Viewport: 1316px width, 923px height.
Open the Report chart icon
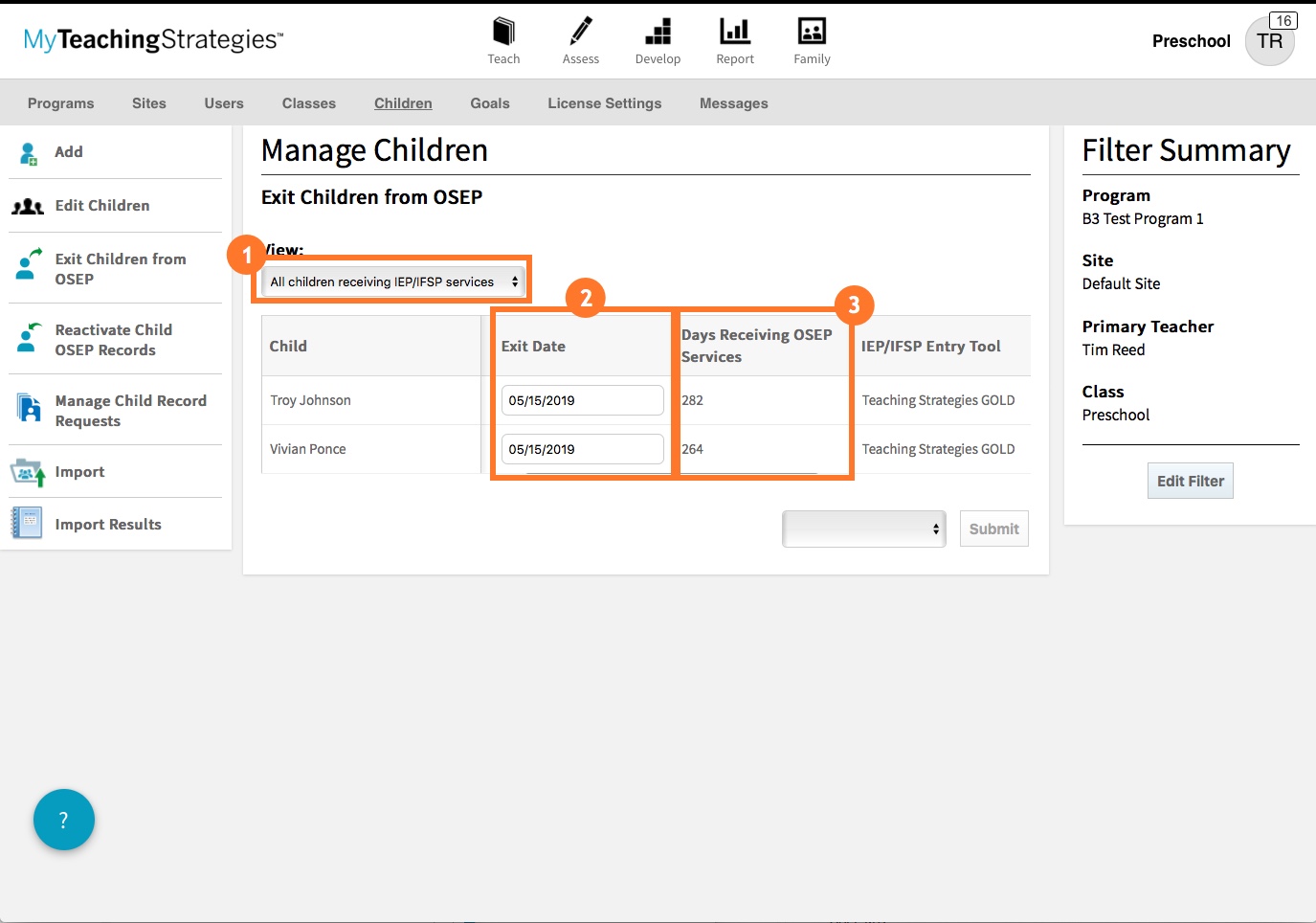click(734, 33)
